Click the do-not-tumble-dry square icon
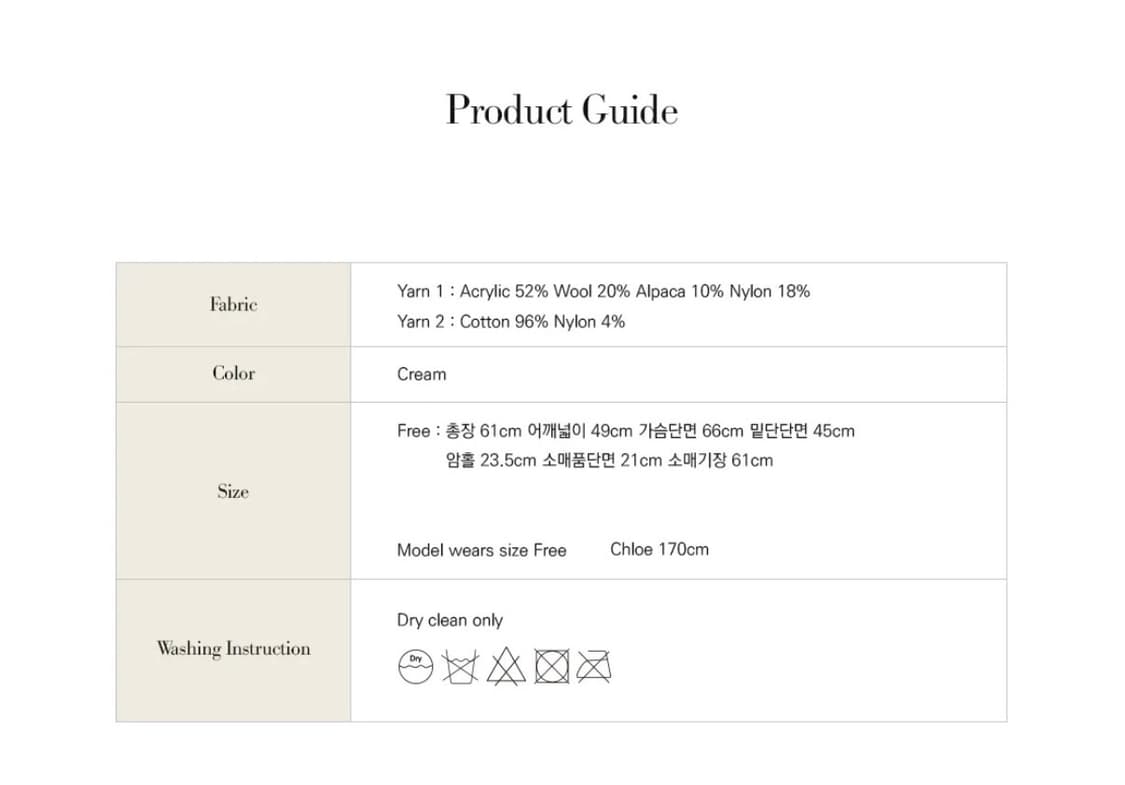 (x=551, y=666)
